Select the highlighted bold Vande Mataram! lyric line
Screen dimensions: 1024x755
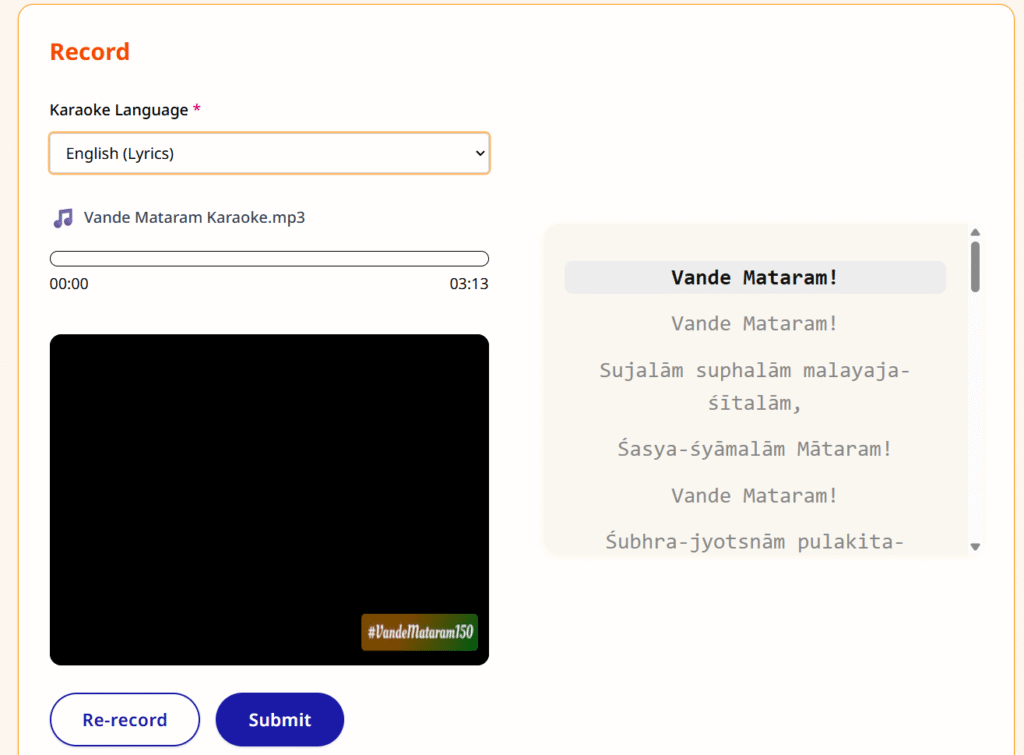tap(754, 278)
